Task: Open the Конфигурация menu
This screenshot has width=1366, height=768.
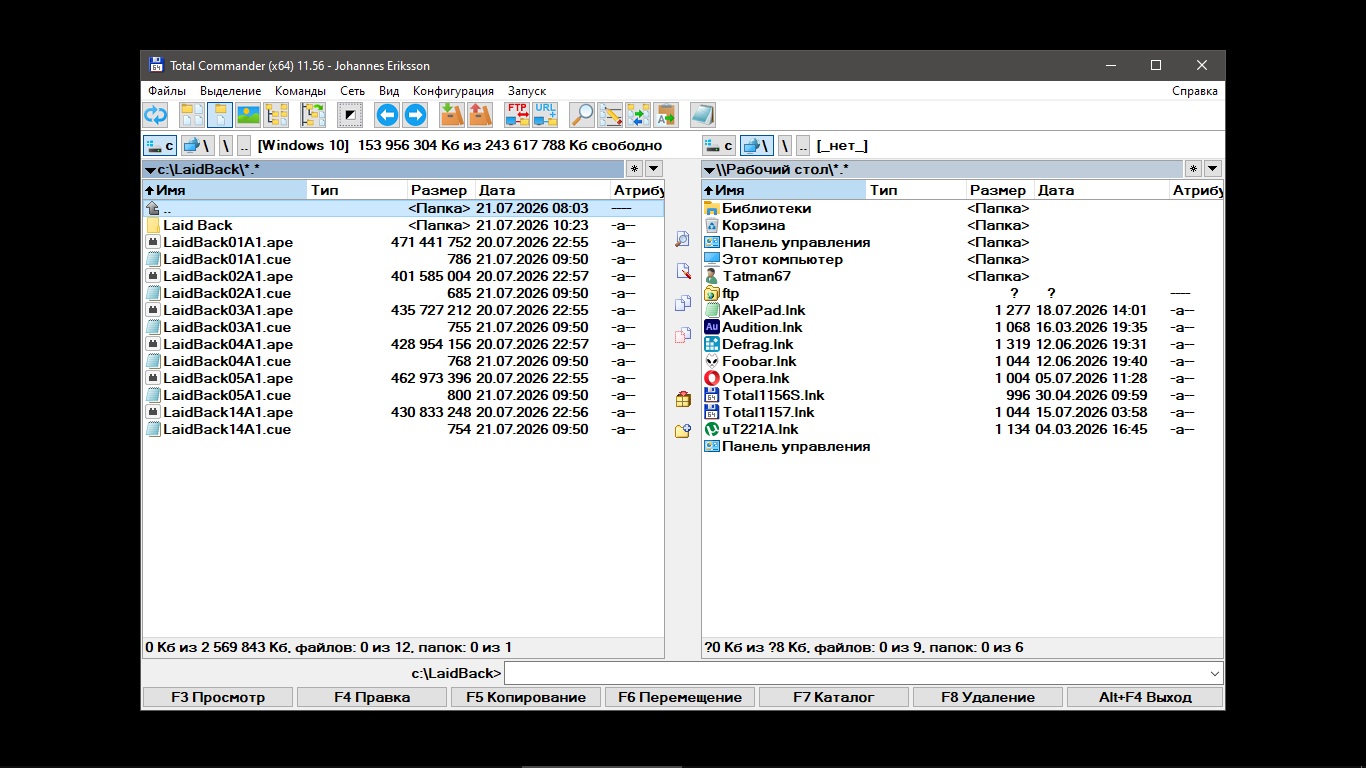Action: pyautogui.click(x=453, y=91)
